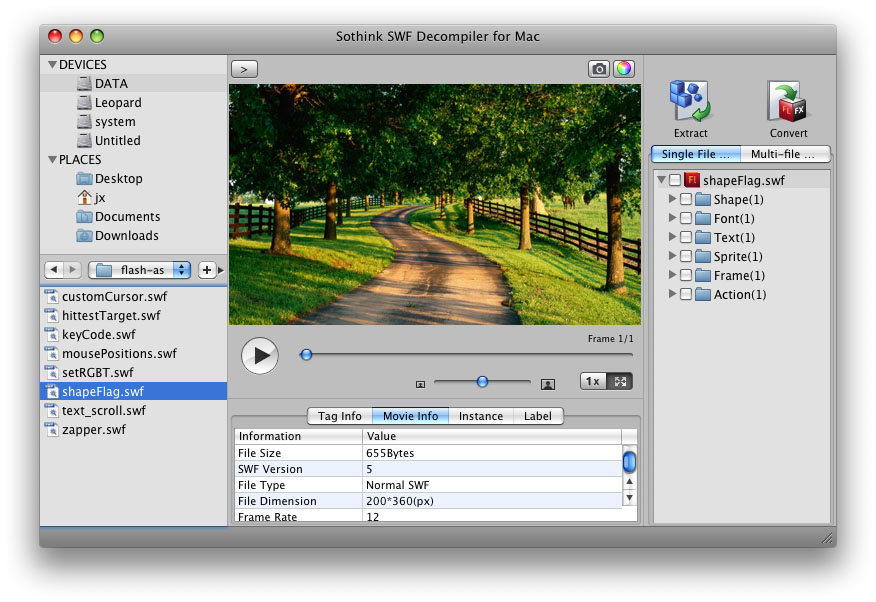
Task: Select shapeFlag.swf in file list
Action: (134, 391)
